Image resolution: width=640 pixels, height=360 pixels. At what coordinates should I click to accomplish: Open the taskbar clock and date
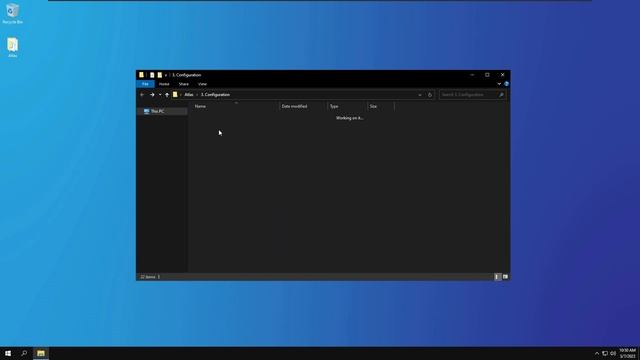[627, 353]
